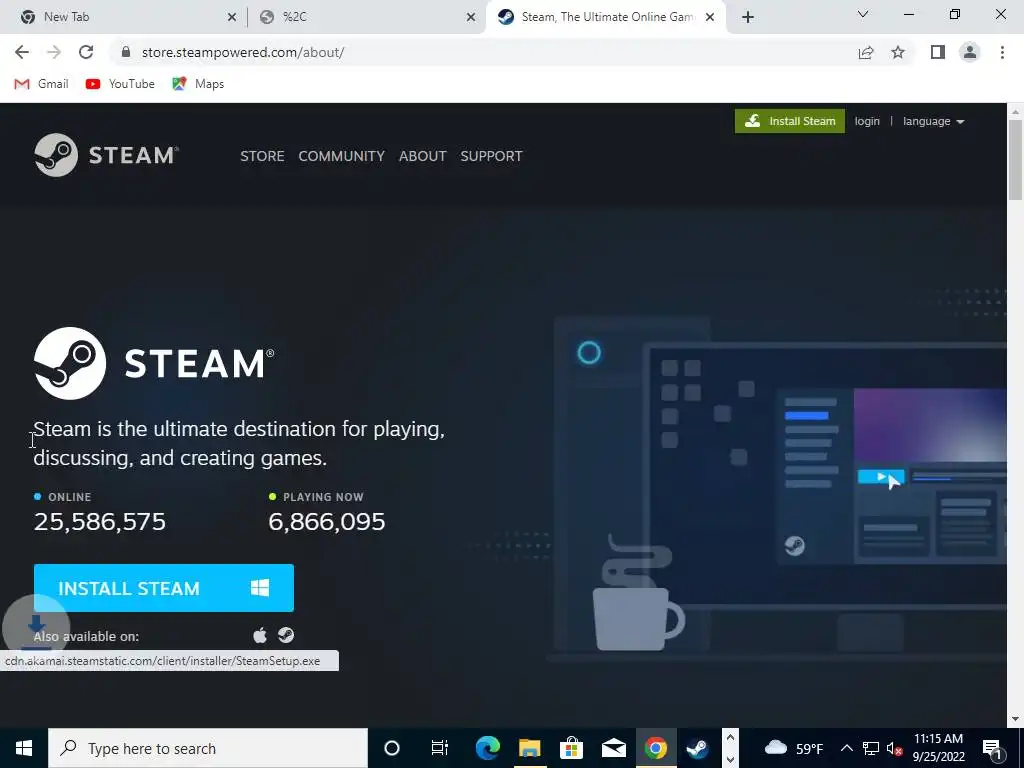Open the STORE menu

pyautogui.click(x=262, y=156)
